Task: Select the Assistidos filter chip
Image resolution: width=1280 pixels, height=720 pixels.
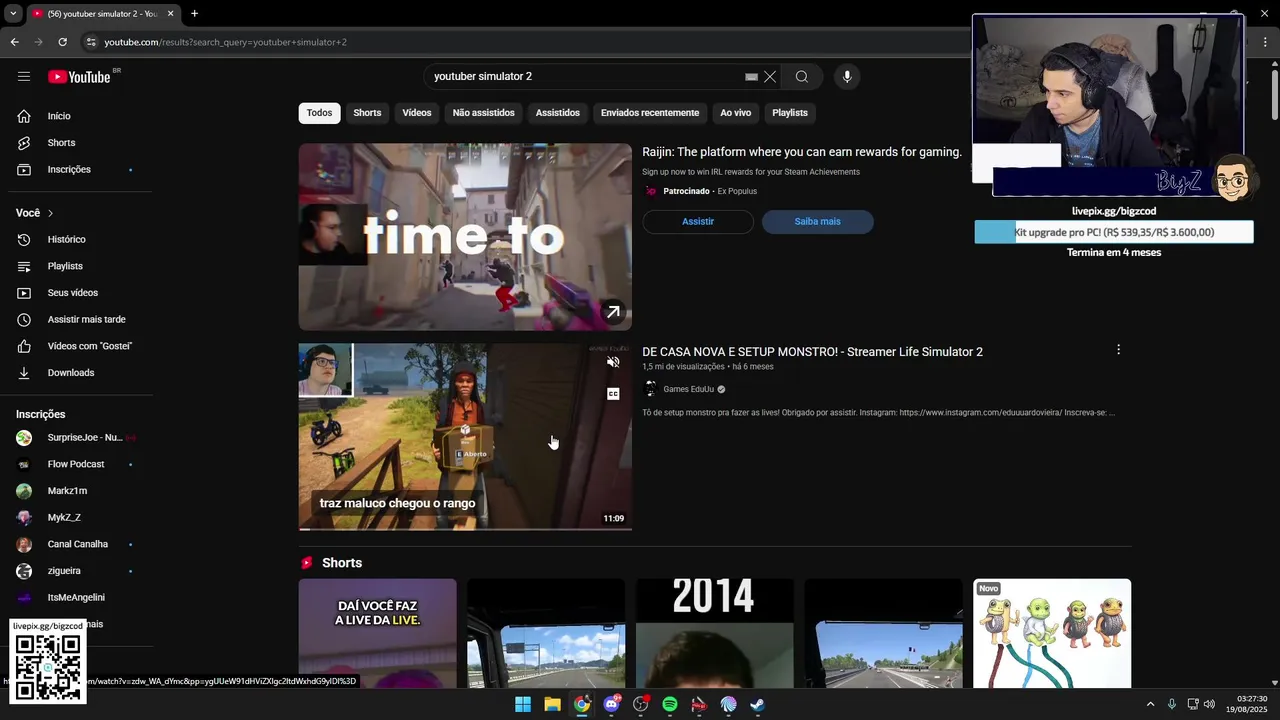Action: [557, 113]
